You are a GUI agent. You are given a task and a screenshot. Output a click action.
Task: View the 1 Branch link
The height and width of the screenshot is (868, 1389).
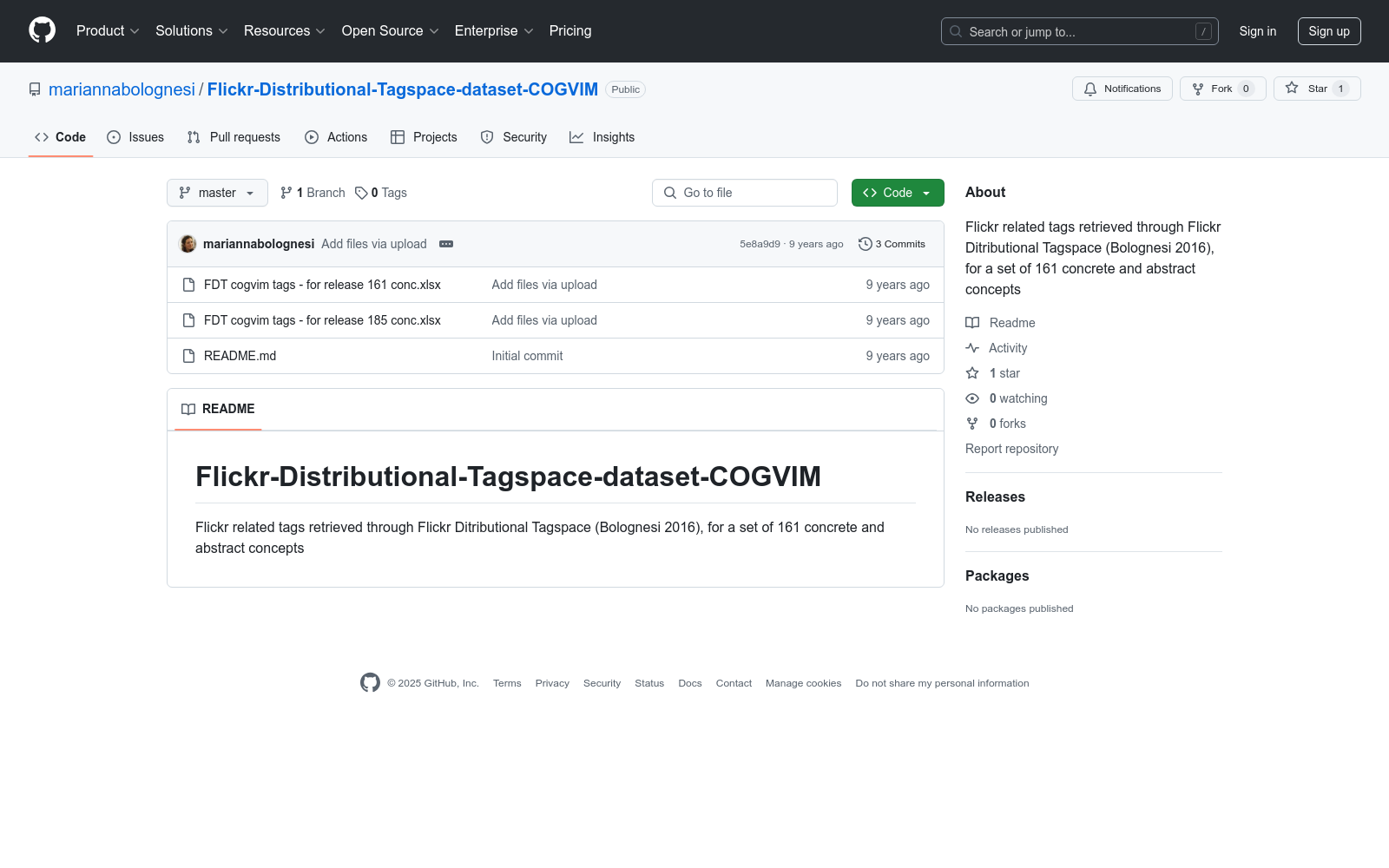click(313, 193)
